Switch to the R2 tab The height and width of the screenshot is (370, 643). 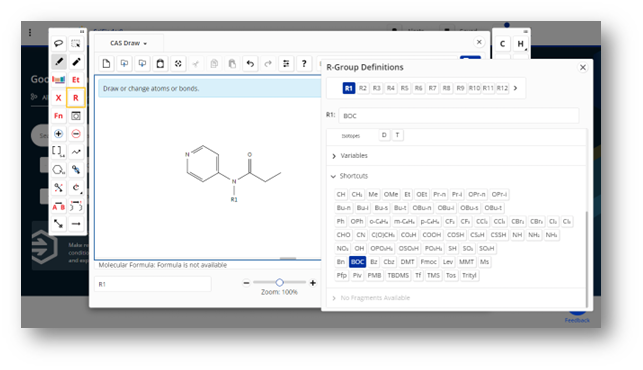(363, 88)
